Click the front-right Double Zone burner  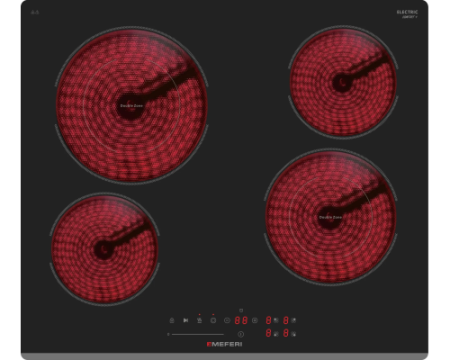click(331, 217)
